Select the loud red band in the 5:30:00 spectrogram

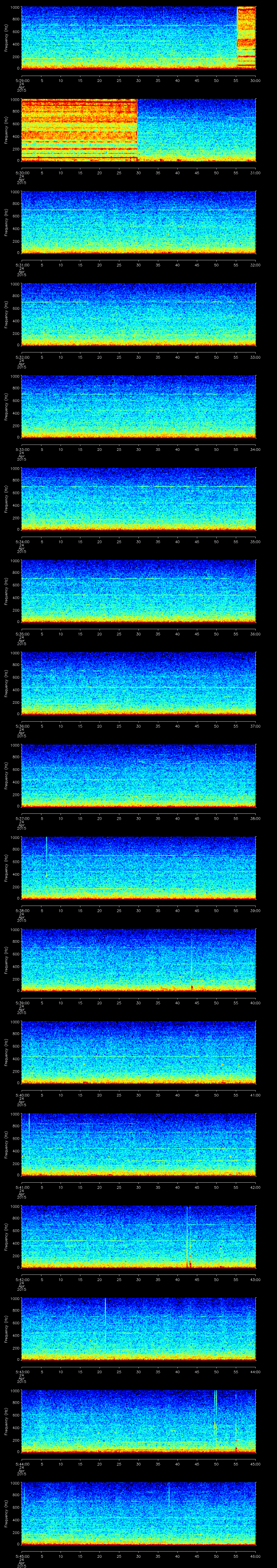coord(79,130)
